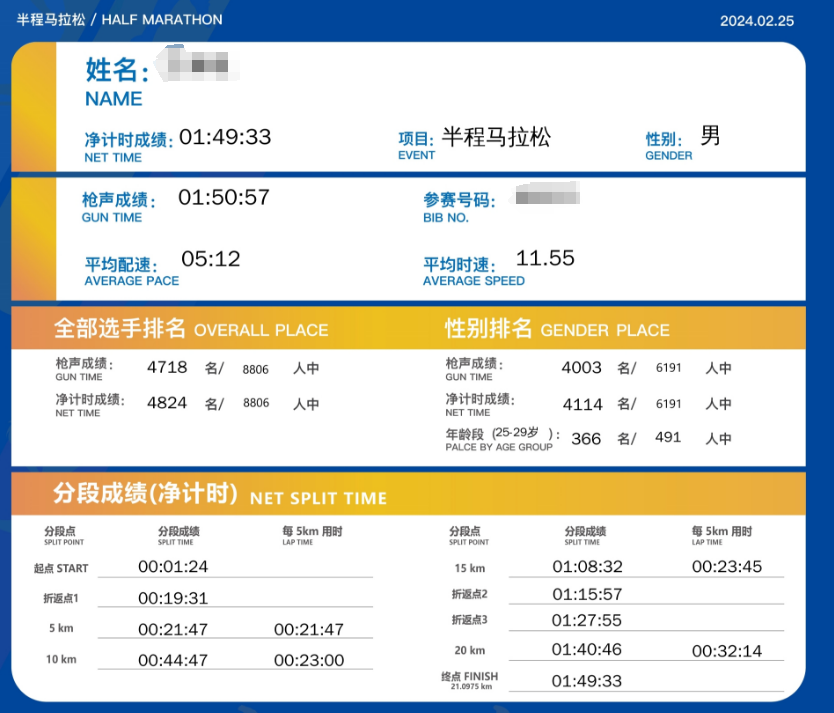Click the '分段成绩(净计时) NET SPLIT TIME' heading

pyautogui.click(x=220, y=494)
